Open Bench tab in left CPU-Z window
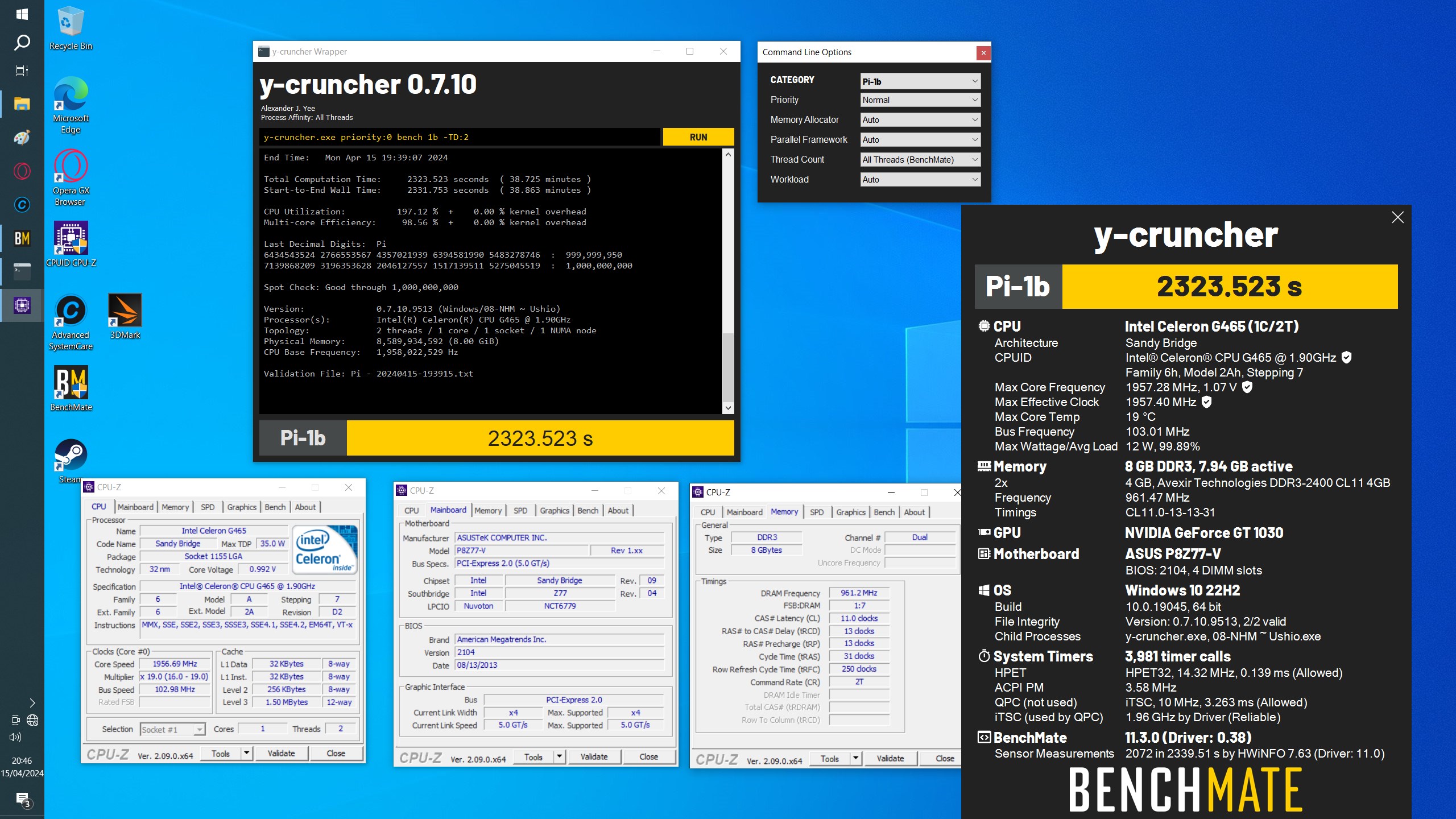The height and width of the screenshot is (819, 1456). [x=275, y=507]
